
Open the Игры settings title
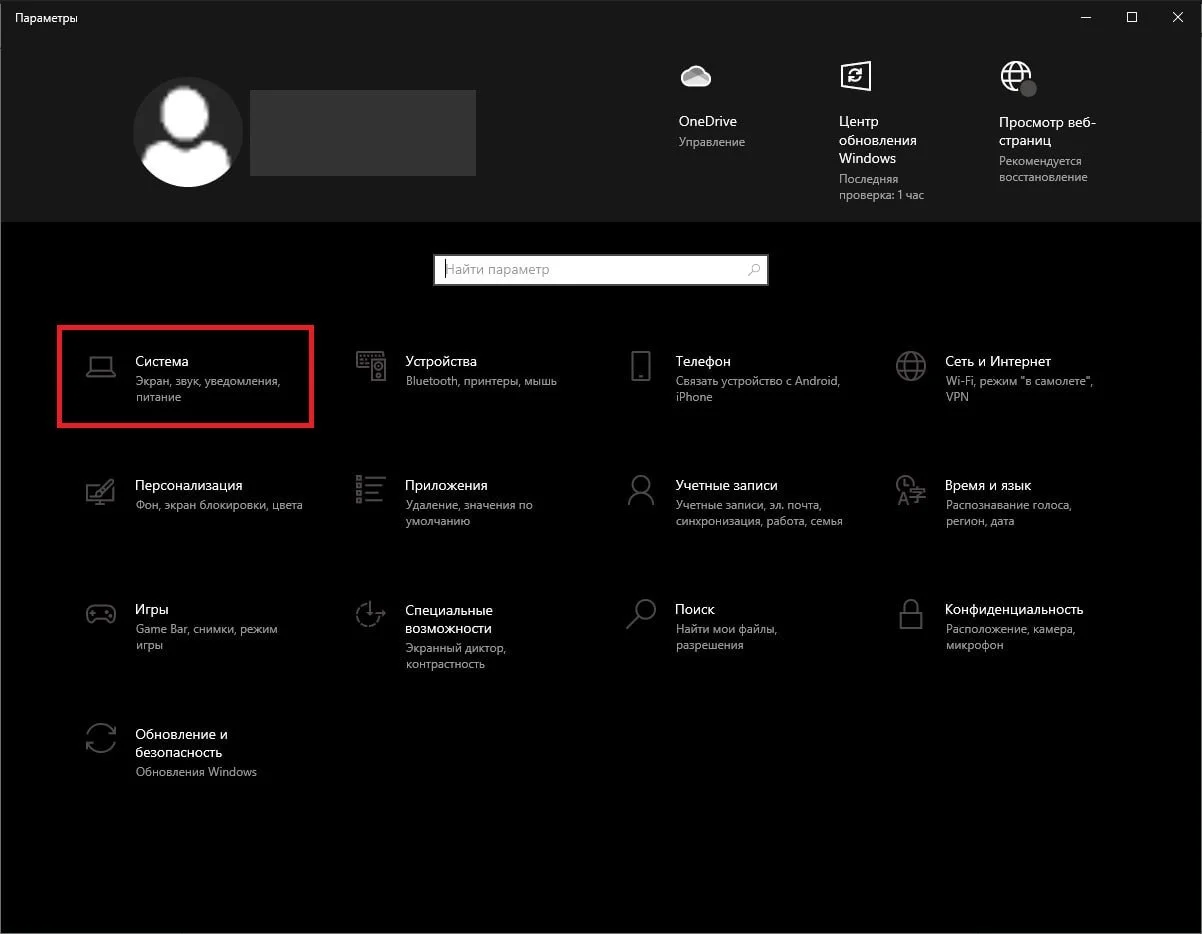152,609
